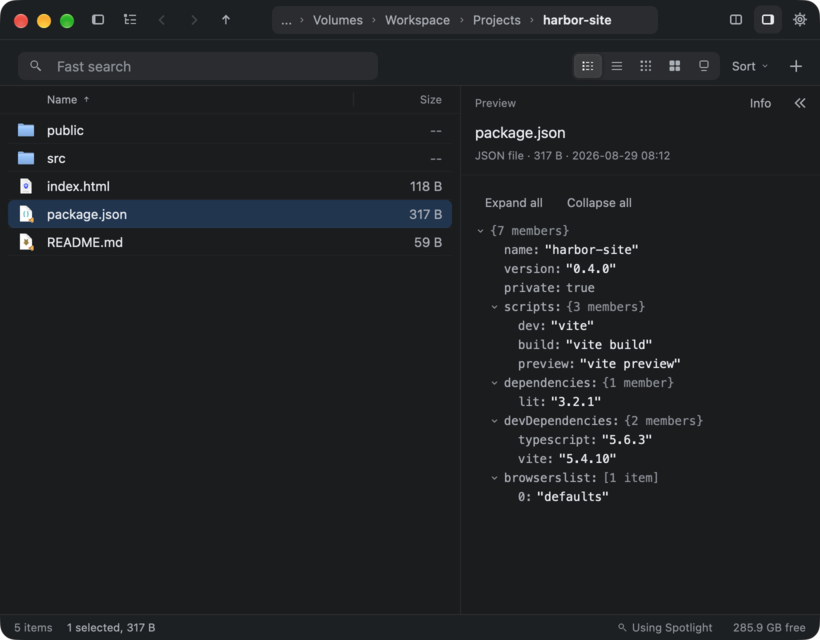Navigate to Volumes in the breadcrumb
Viewport: 820px width, 640px height.
click(x=338, y=20)
